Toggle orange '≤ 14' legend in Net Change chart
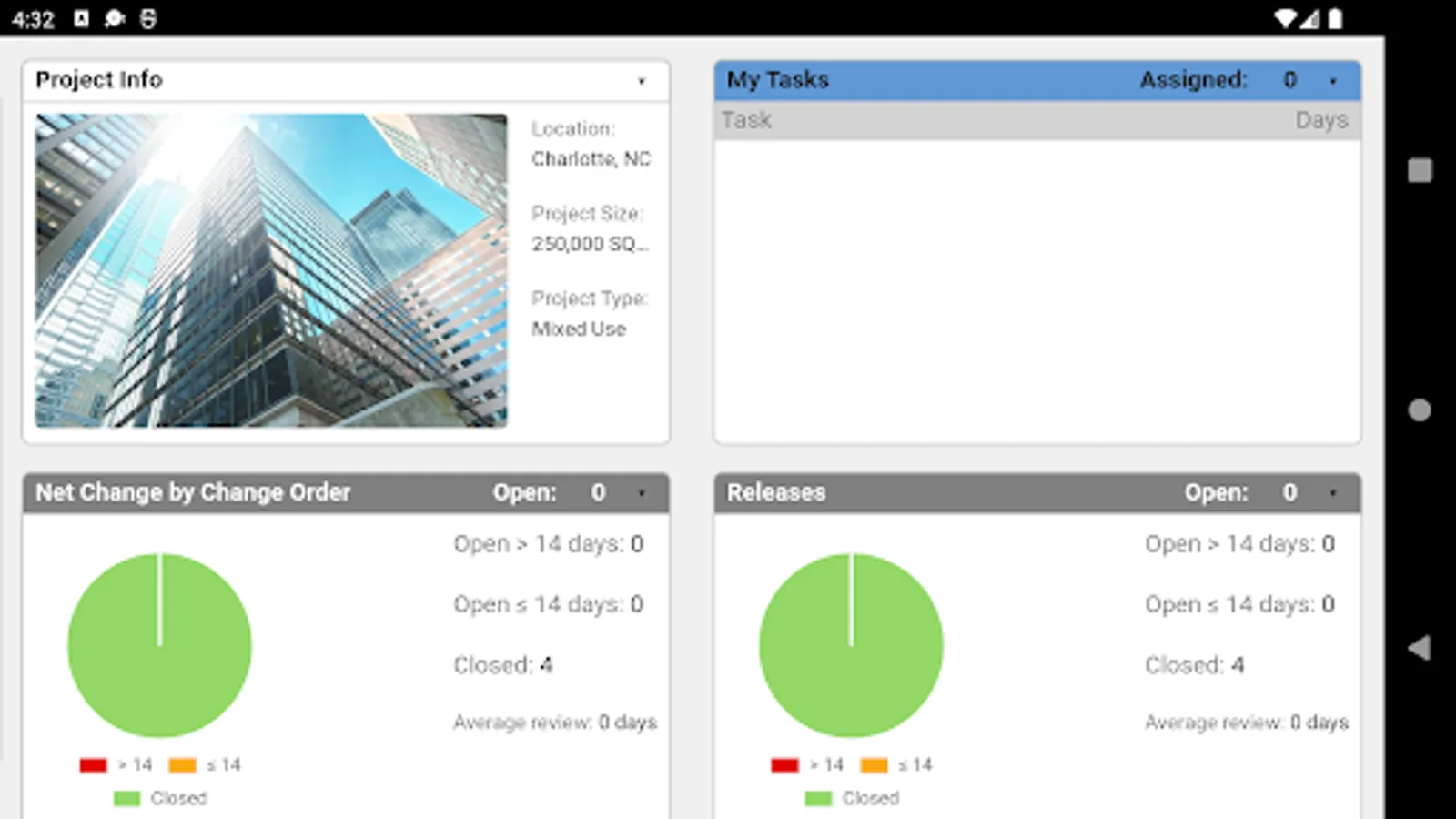Screen dimensions: 1456x819 click(x=205, y=765)
